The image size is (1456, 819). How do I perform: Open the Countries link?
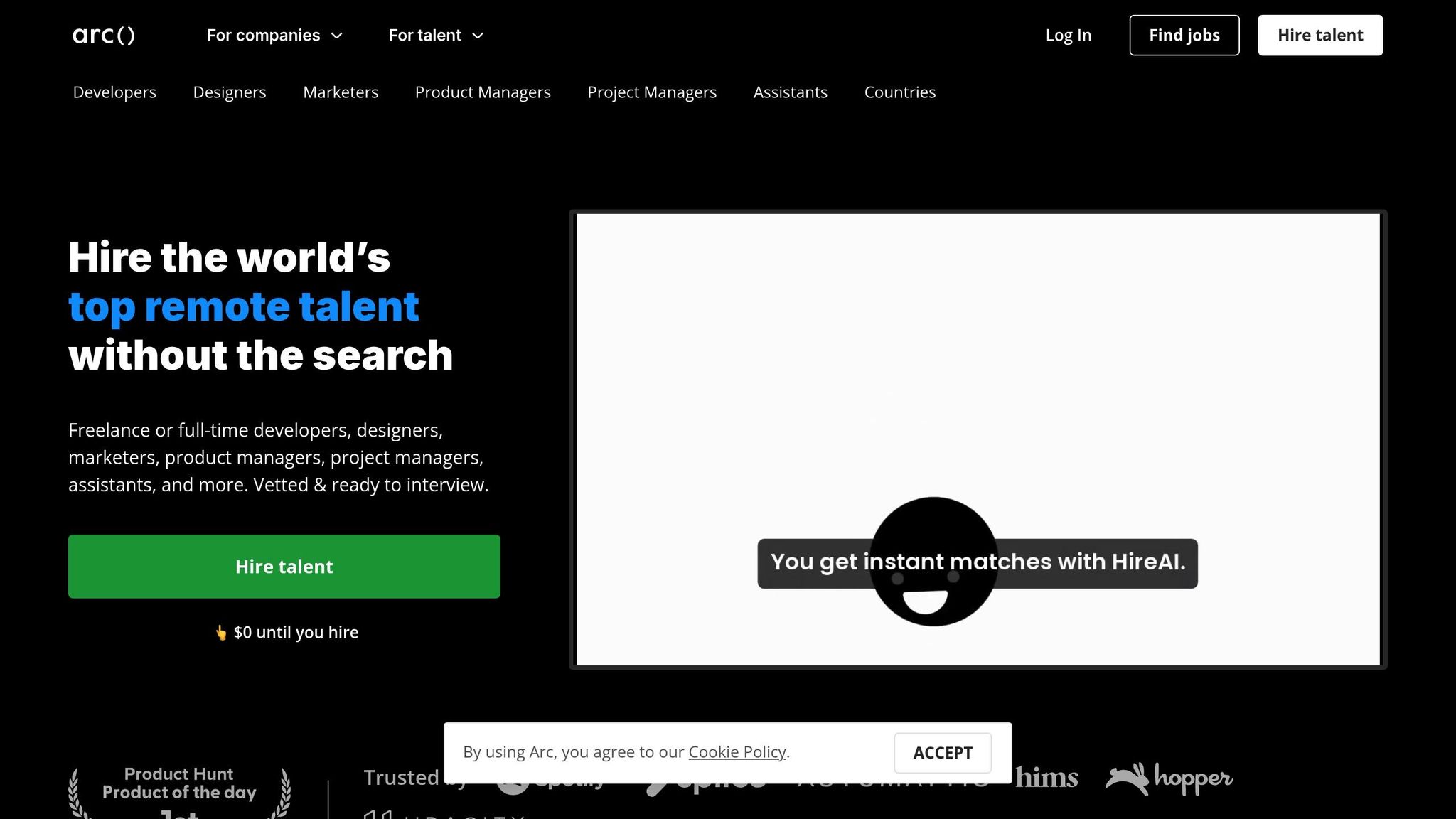pos(899,92)
